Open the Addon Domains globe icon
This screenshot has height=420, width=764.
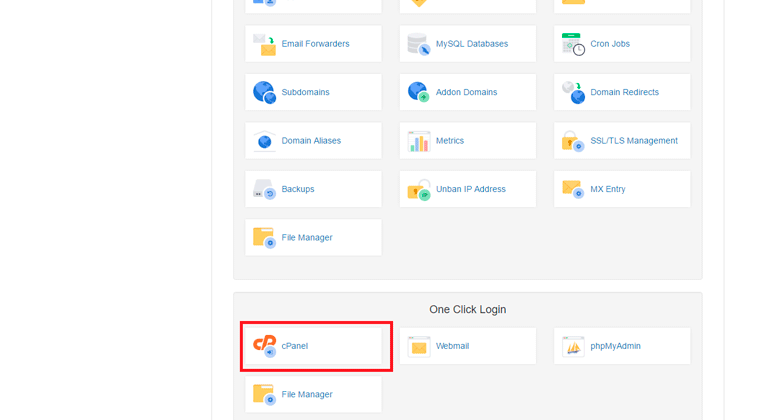(419, 92)
